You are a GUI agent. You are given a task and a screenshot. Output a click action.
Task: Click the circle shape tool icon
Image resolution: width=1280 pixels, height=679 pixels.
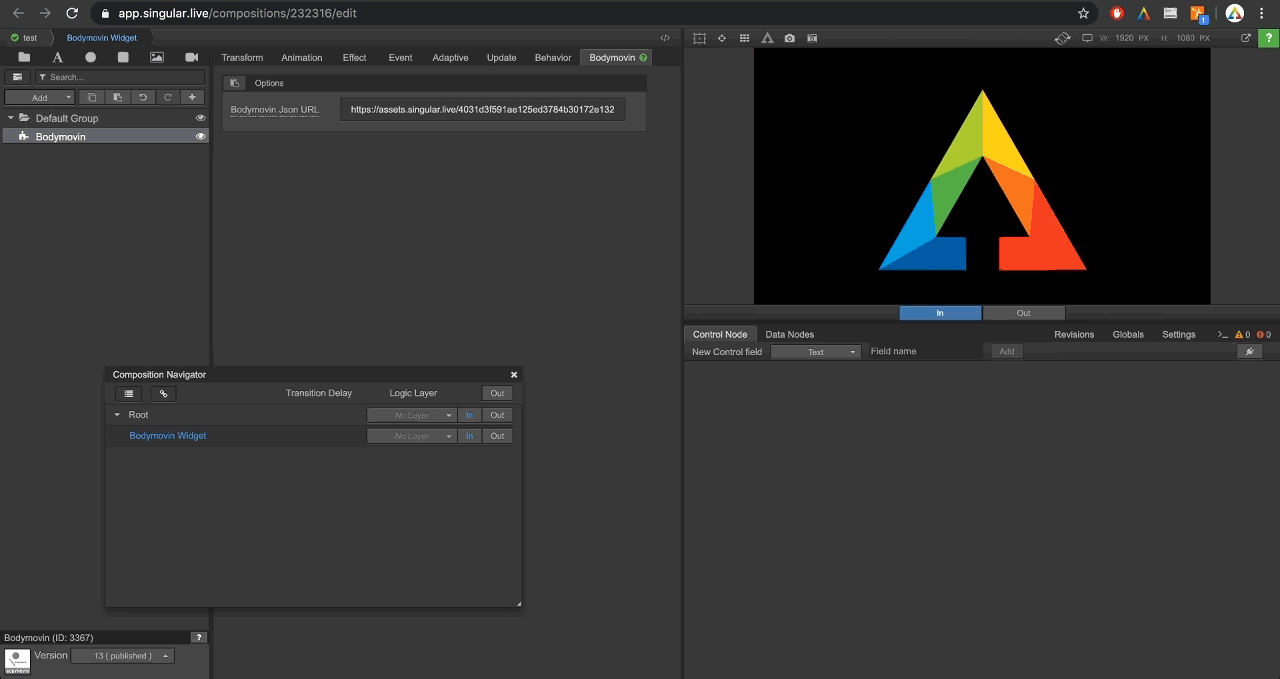pos(90,57)
